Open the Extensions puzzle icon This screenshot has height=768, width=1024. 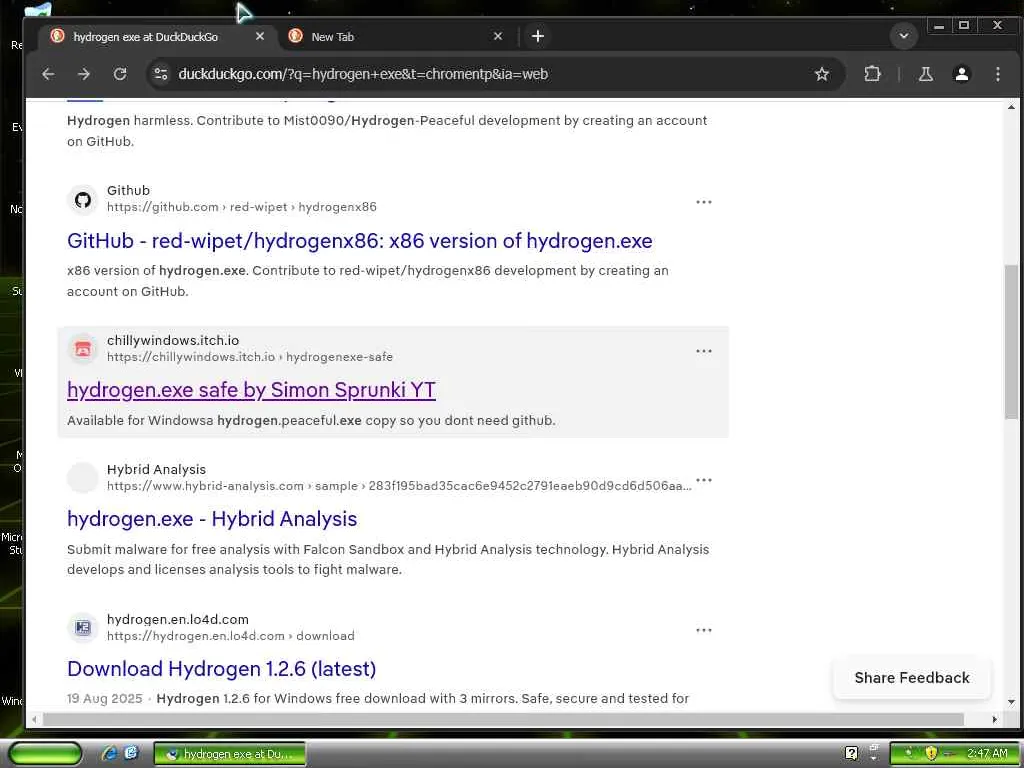click(x=872, y=74)
